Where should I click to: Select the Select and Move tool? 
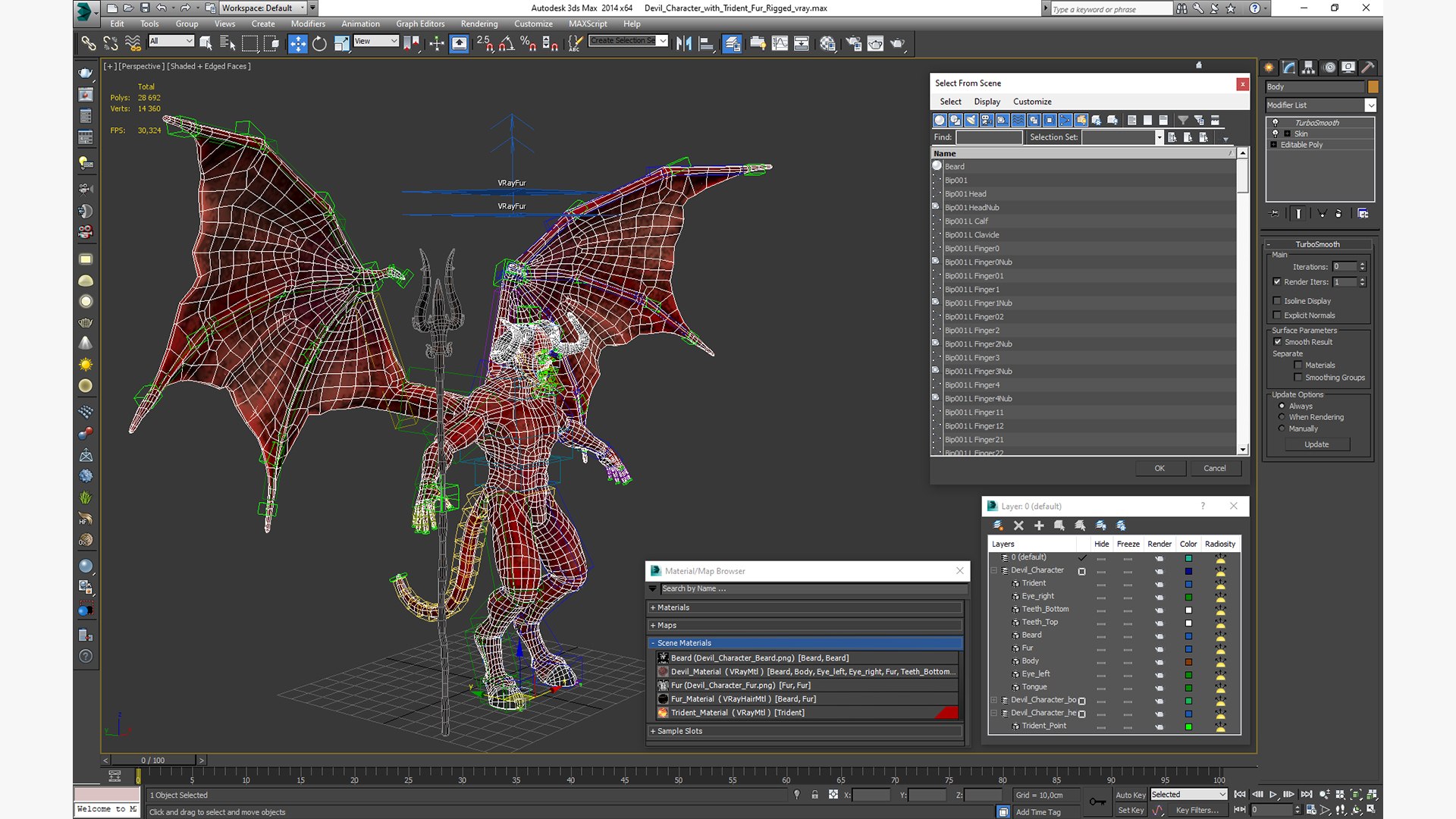[x=297, y=44]
